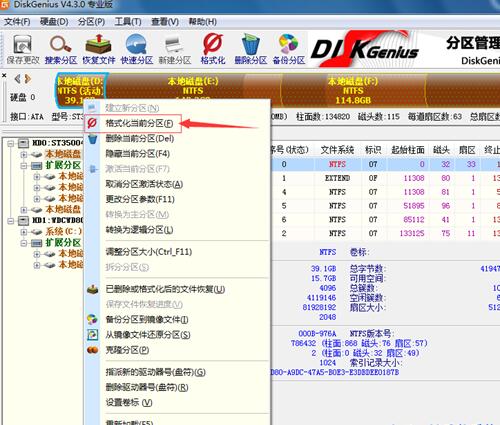Image resolution: width=500 pixels, height=425 pixels.
Task: Click the 磁头 column header
Action: click(x=442, y=150)
